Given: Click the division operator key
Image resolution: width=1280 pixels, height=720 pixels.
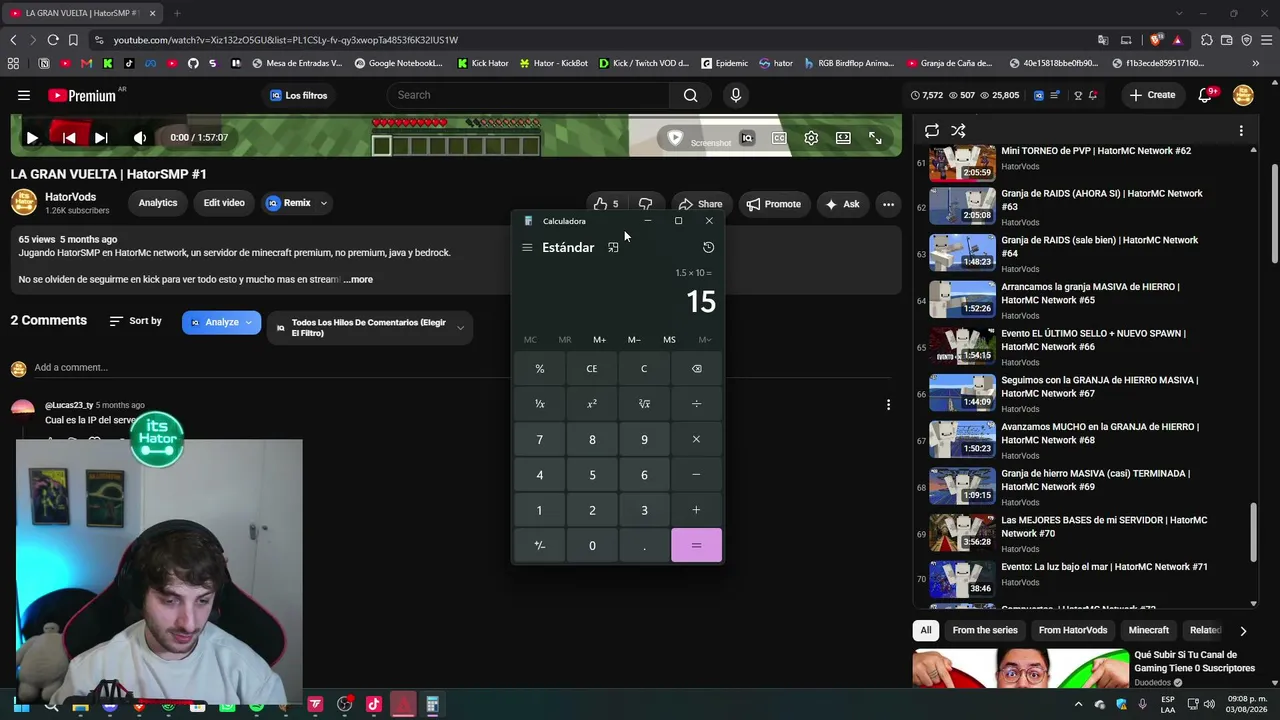Looking at the screenshot, I should (696, 404).
